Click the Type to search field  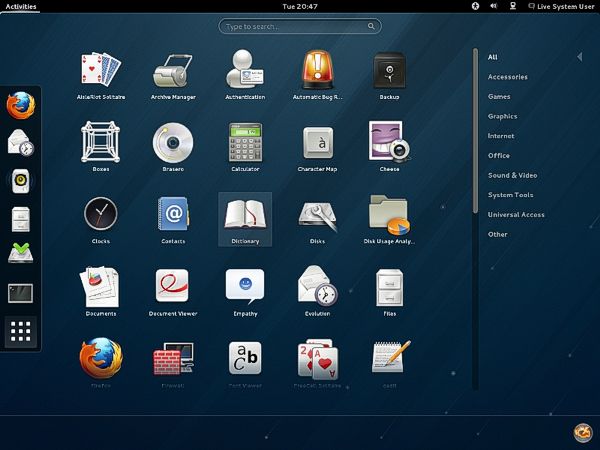[x=300, y=26]
